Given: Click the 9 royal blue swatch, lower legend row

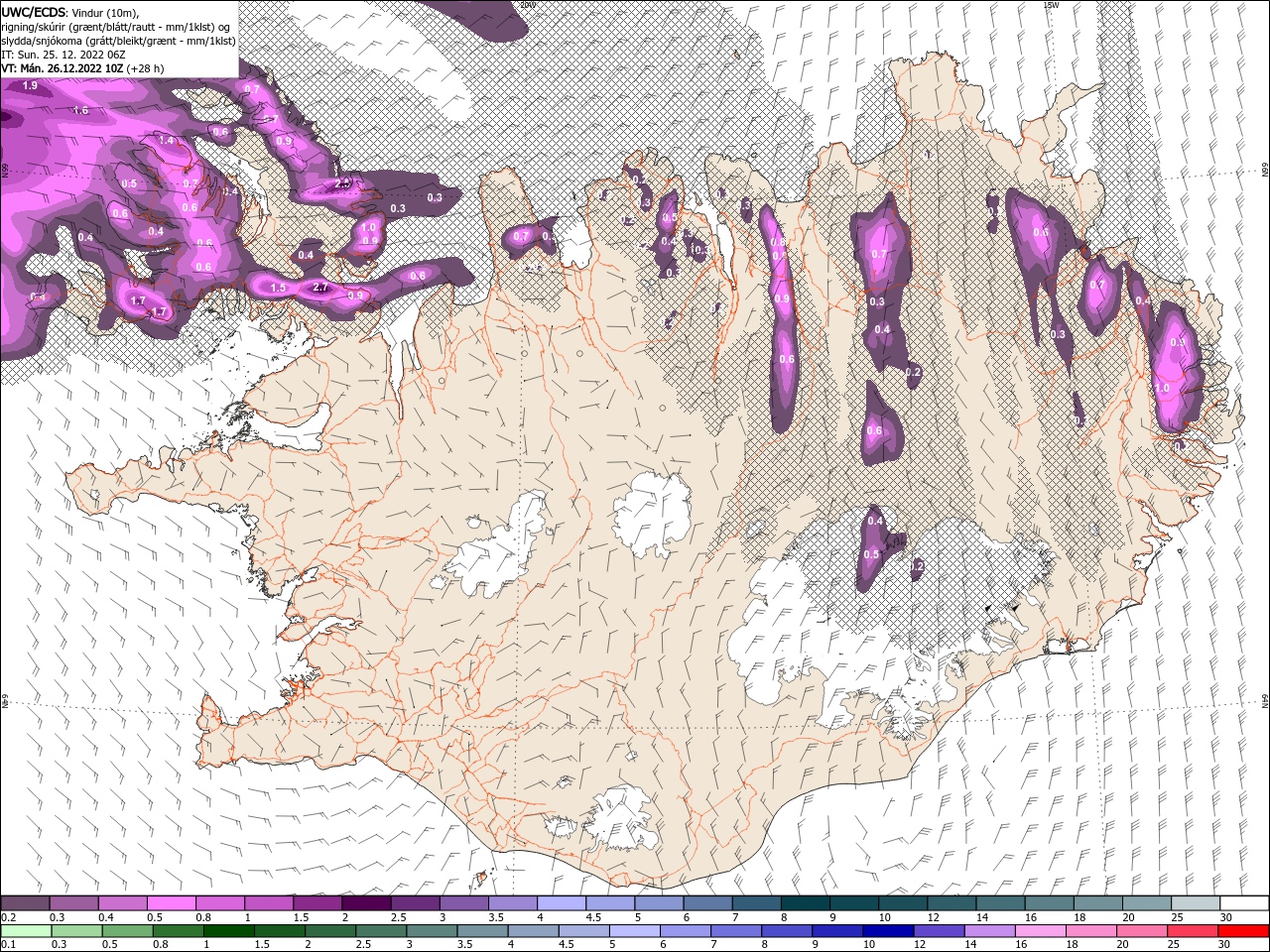Looking at the screenshot, I should (836, 931).
